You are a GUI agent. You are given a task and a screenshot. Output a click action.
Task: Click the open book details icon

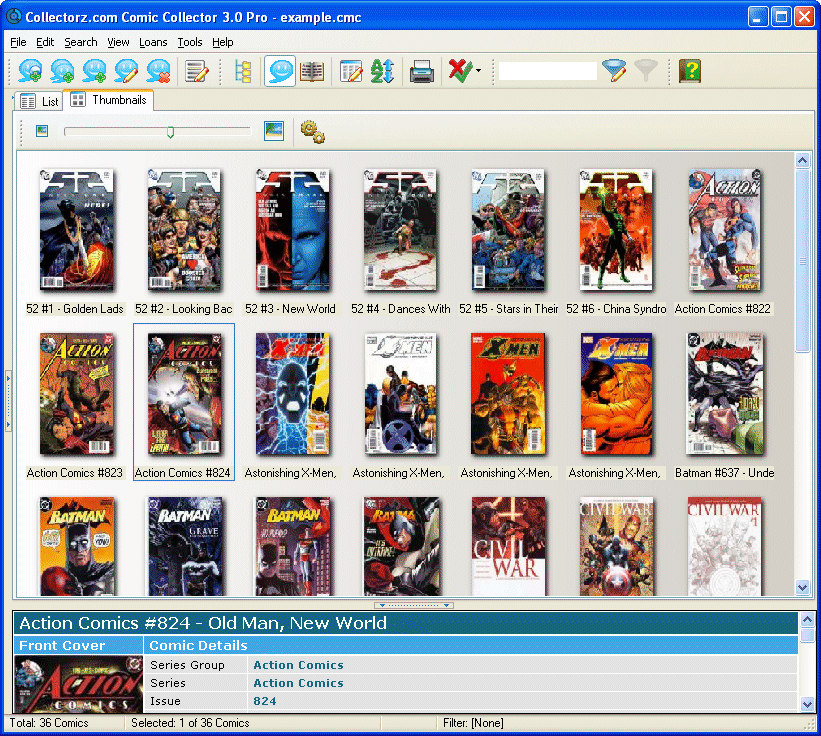pos(312,71)
